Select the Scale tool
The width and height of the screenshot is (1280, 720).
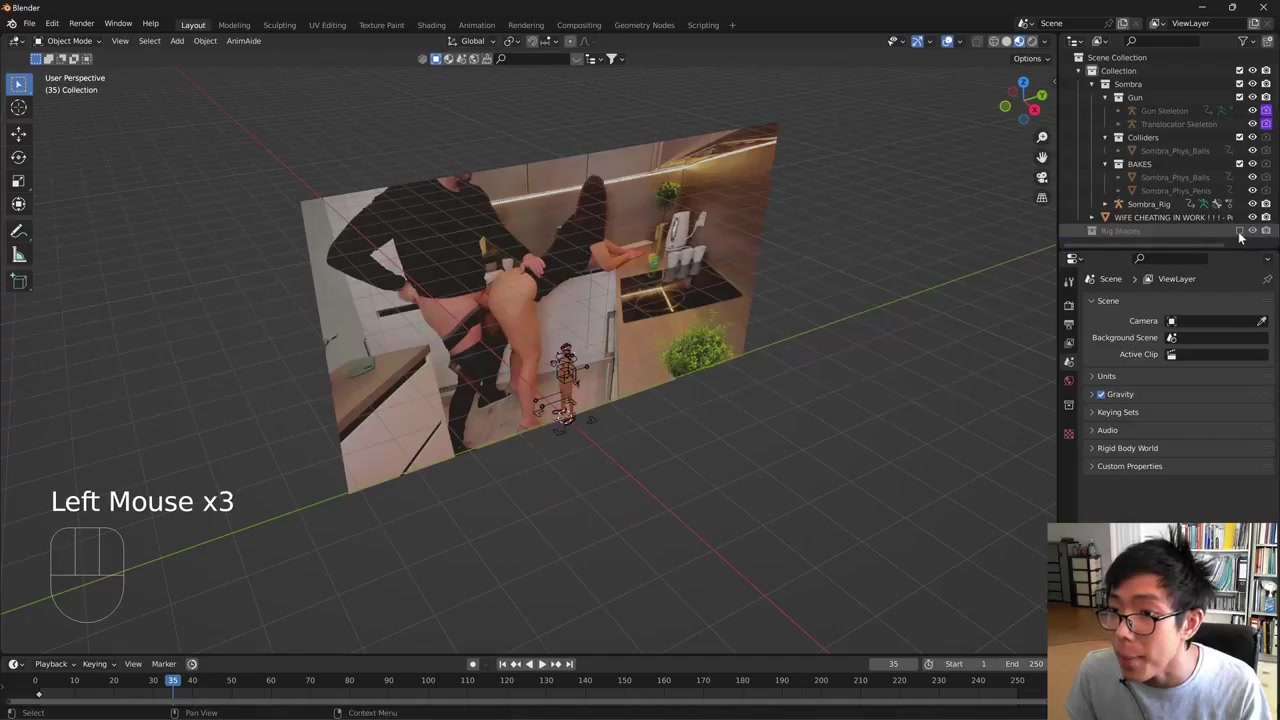18,181
